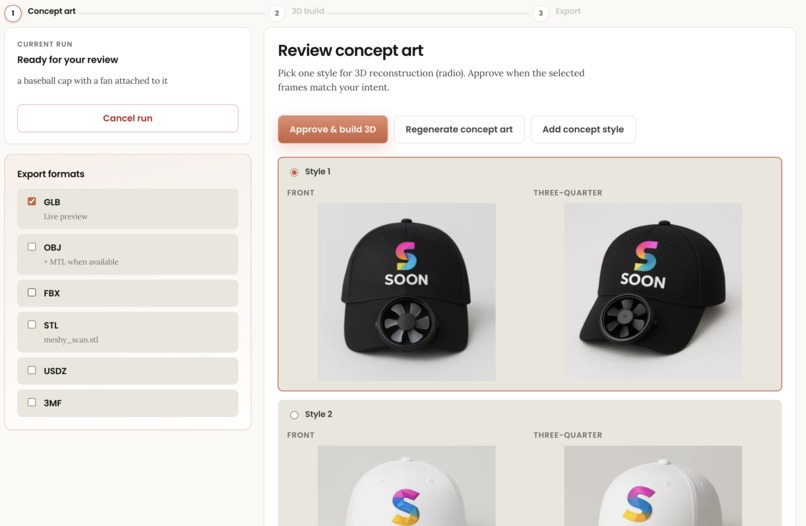Tick the FBX export checkbox
Viewport: 806px width, 526px height.
pyautogui.click(x=32, y=293)
